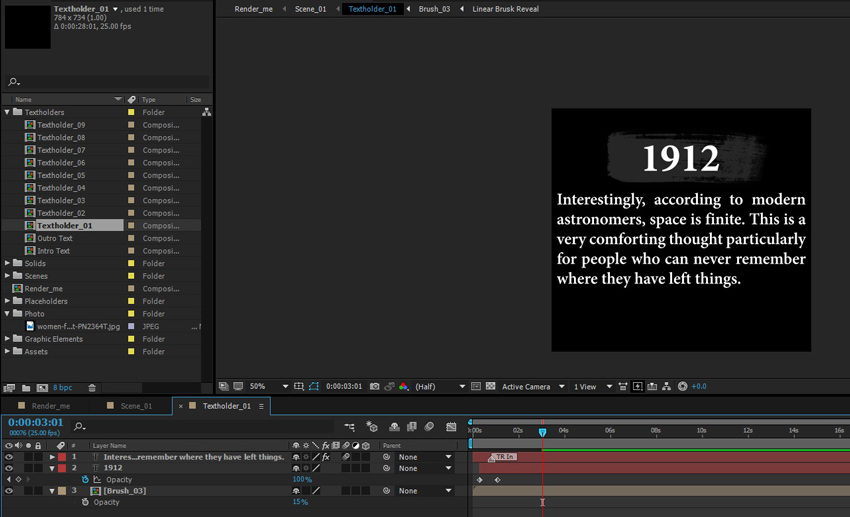Collapse the Textholders folder
Viewport: 850px width, 517px height.
tap(7, 112)
